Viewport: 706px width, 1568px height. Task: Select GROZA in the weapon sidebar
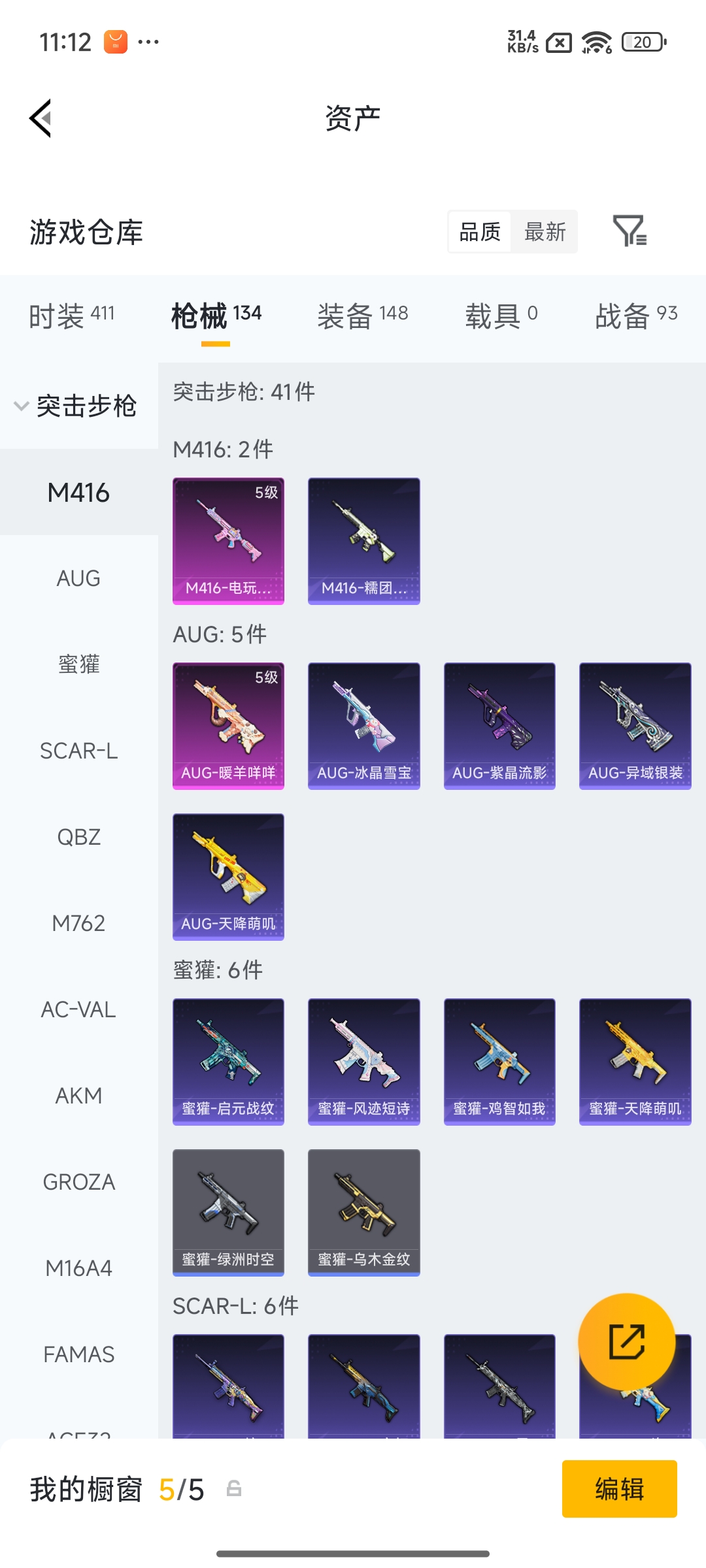(78, 1182)
